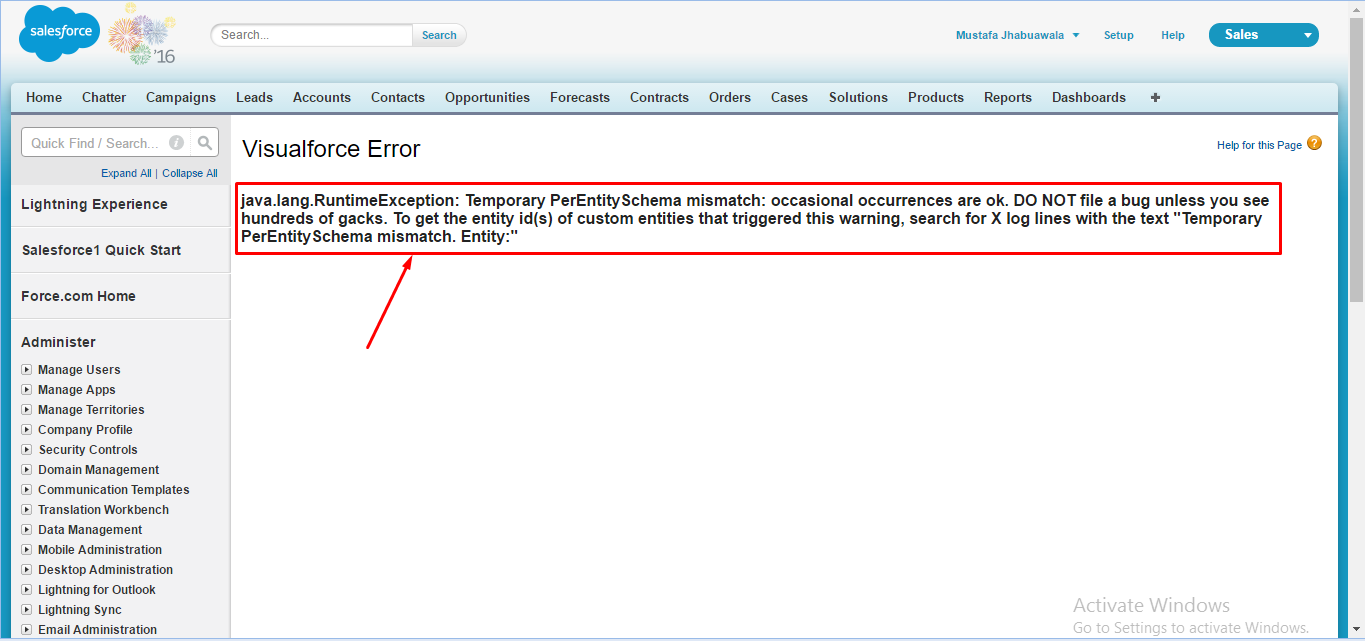
Task: Click the orange help question mark icon
Action: pyautogui.click(x=1314, y=143)
